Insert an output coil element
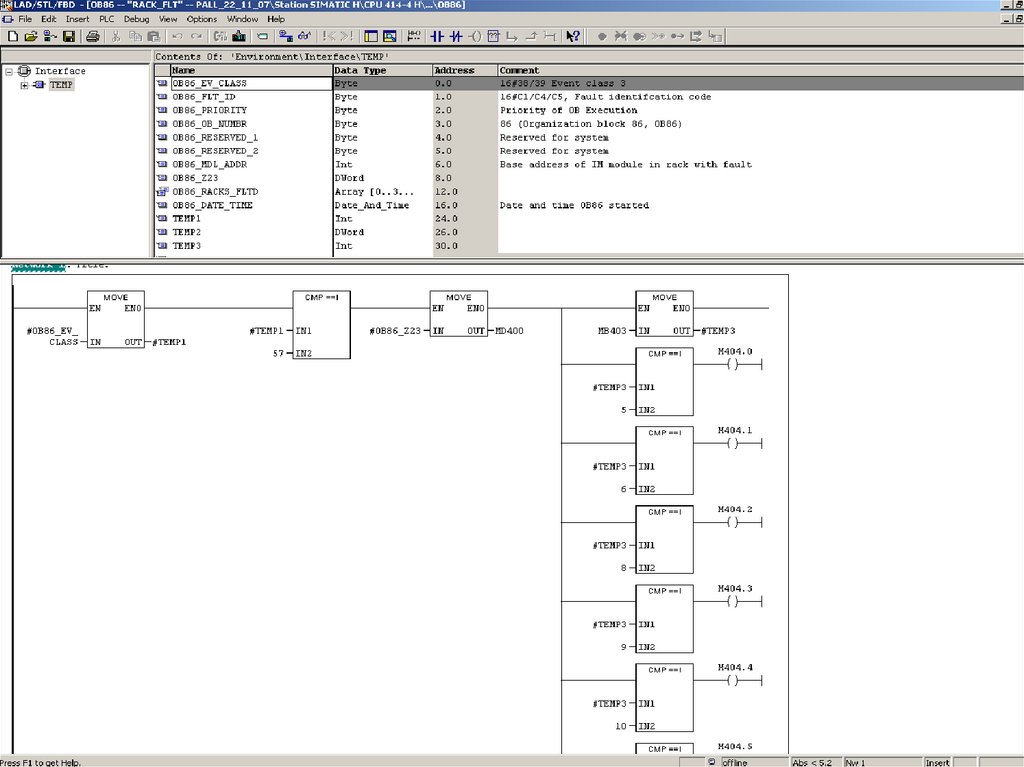 [475, 37]
